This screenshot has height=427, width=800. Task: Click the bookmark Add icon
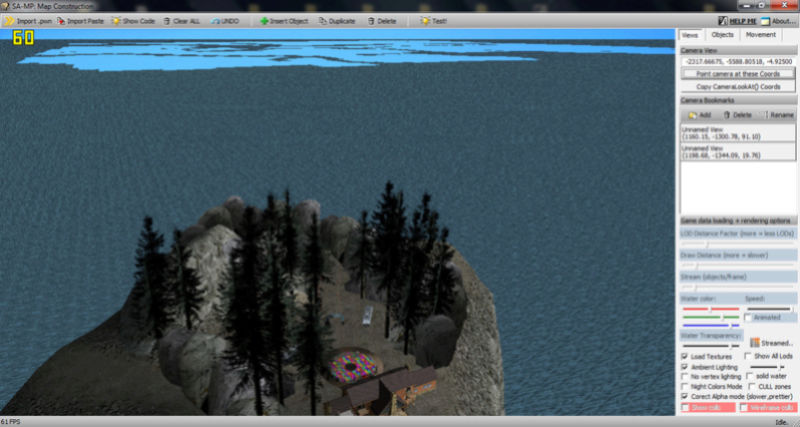[x=692, y=115]
